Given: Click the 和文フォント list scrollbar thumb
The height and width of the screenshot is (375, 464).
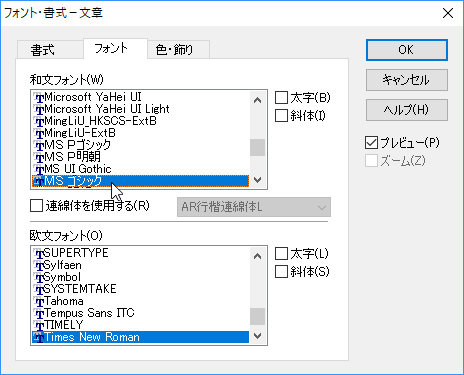Looking at the screenshot, I should click(257, 147).
